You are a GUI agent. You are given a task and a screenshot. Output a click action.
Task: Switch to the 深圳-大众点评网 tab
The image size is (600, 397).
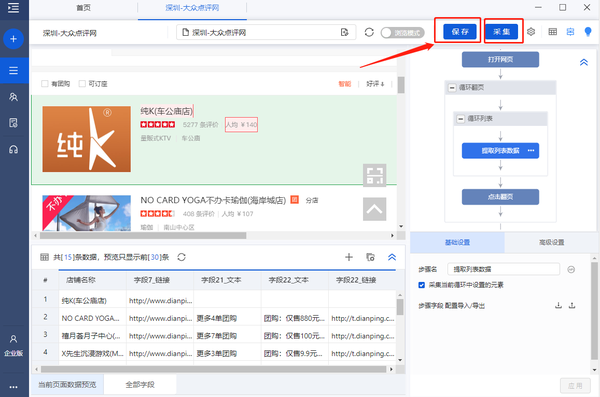(192, 8)
